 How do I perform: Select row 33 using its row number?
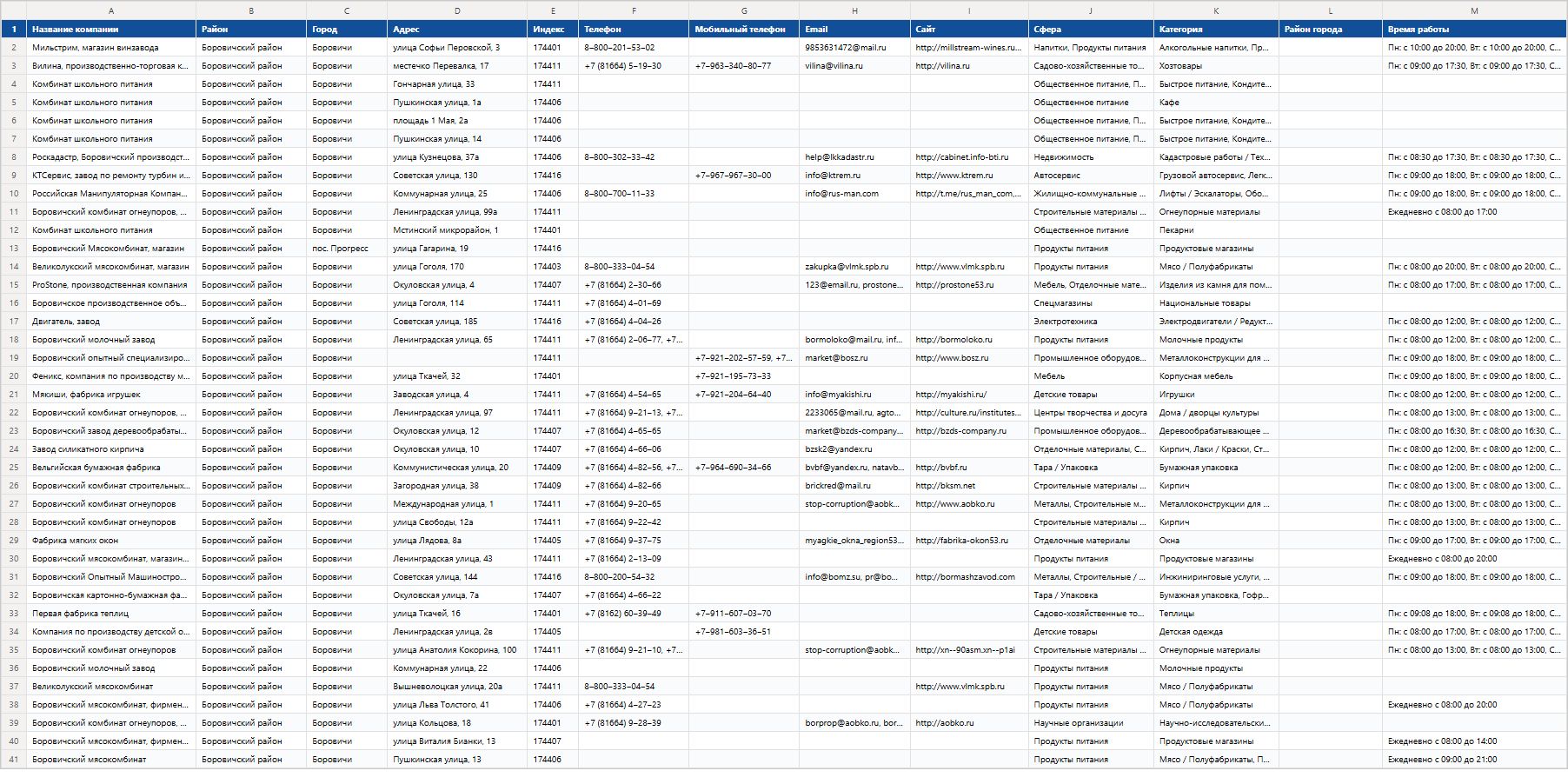click(x=13, y=614)
